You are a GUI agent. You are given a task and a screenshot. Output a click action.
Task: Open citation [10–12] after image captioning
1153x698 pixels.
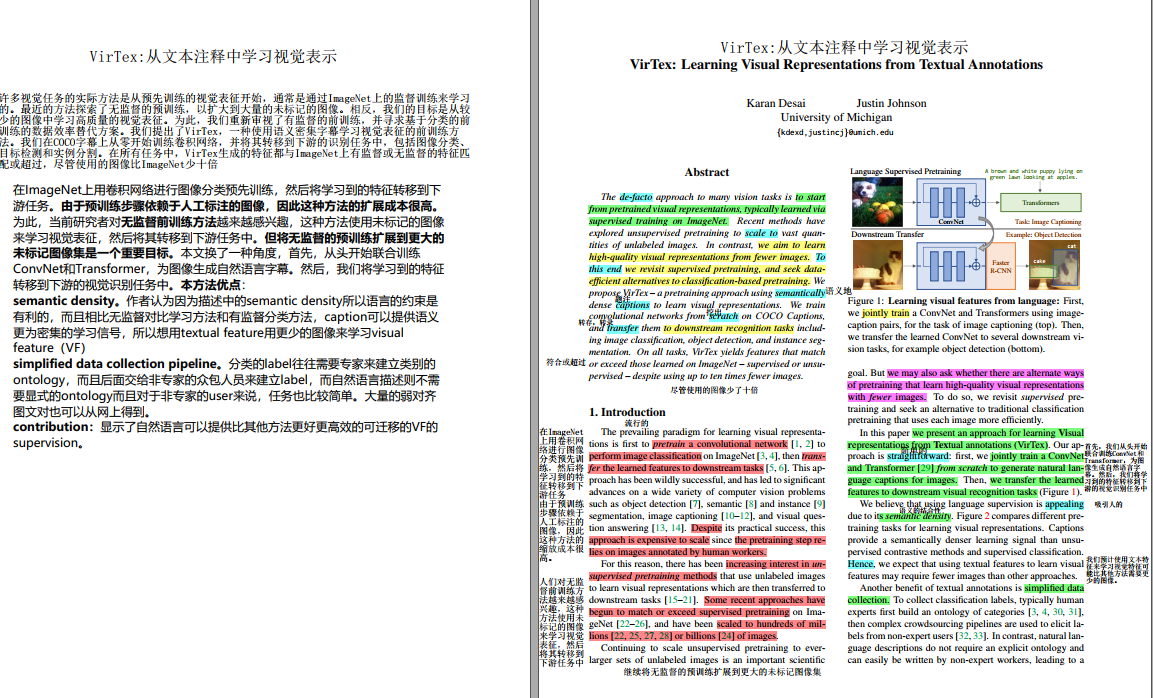735,516
